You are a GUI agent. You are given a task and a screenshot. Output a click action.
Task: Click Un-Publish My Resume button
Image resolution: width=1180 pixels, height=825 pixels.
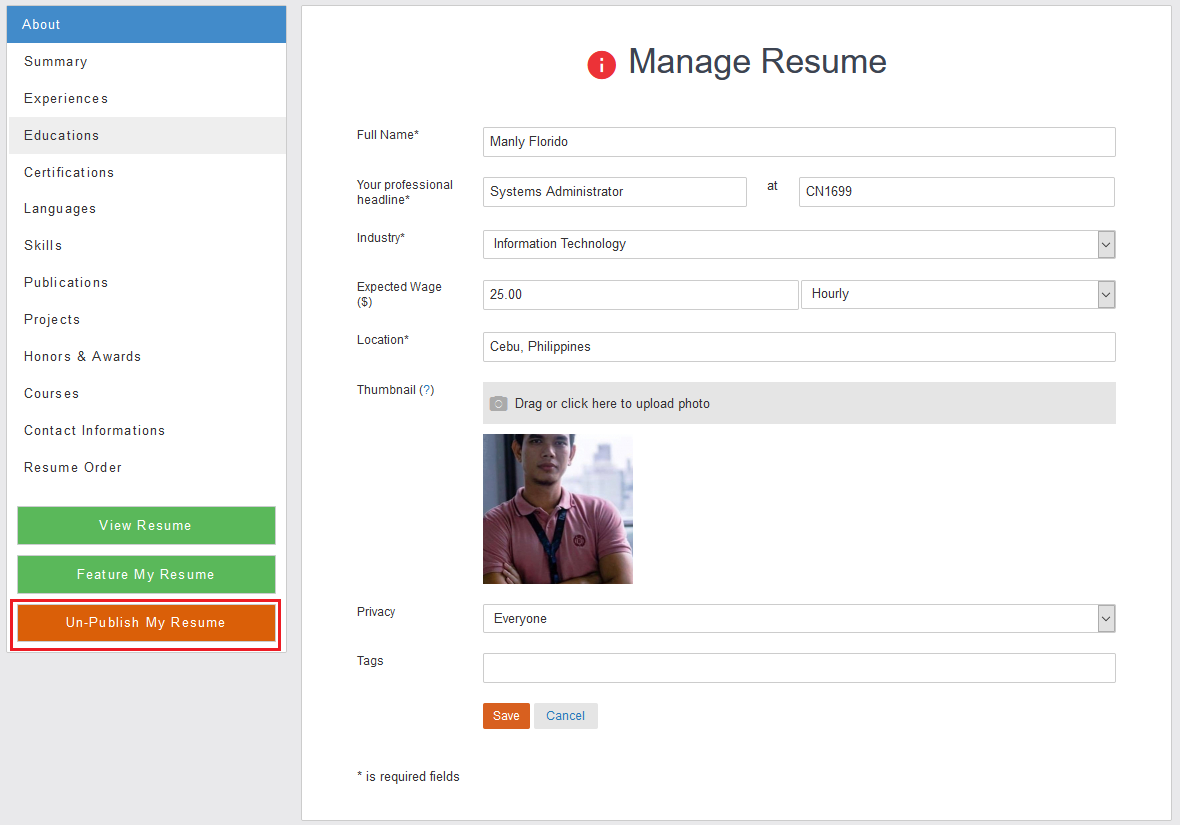[x=146, y=623]
